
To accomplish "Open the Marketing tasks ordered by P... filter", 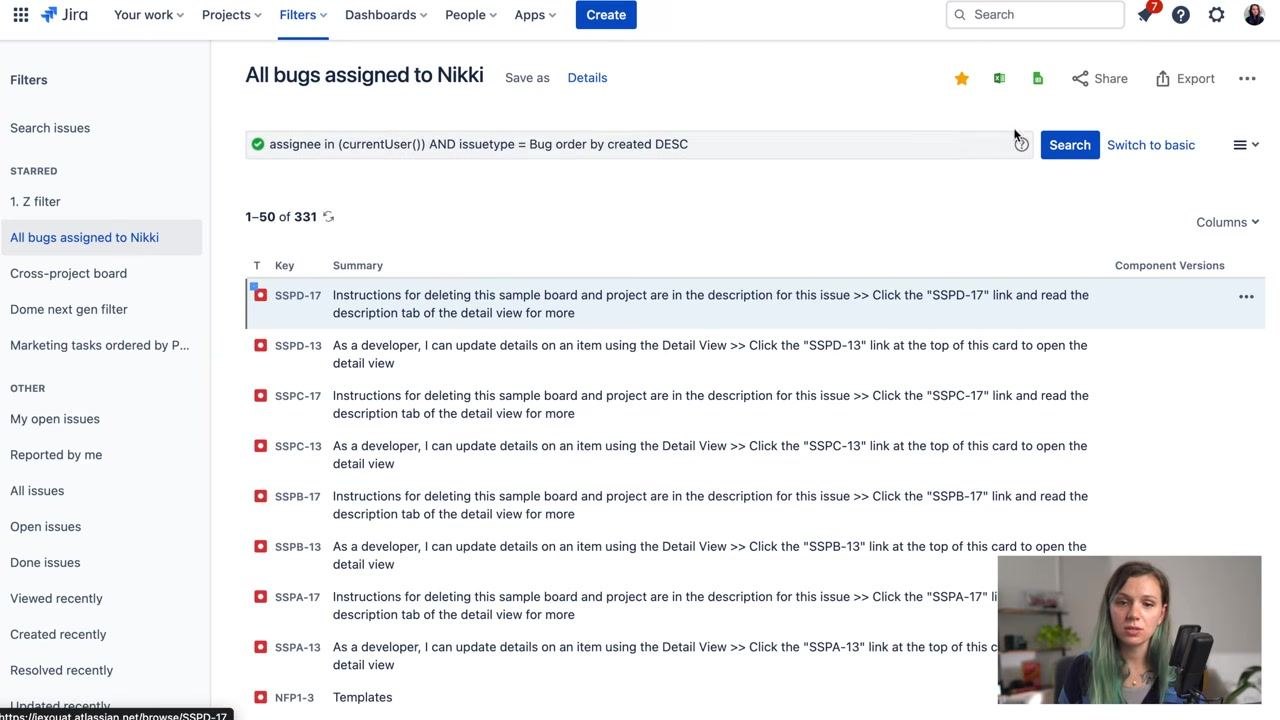I will pos(100,345).
